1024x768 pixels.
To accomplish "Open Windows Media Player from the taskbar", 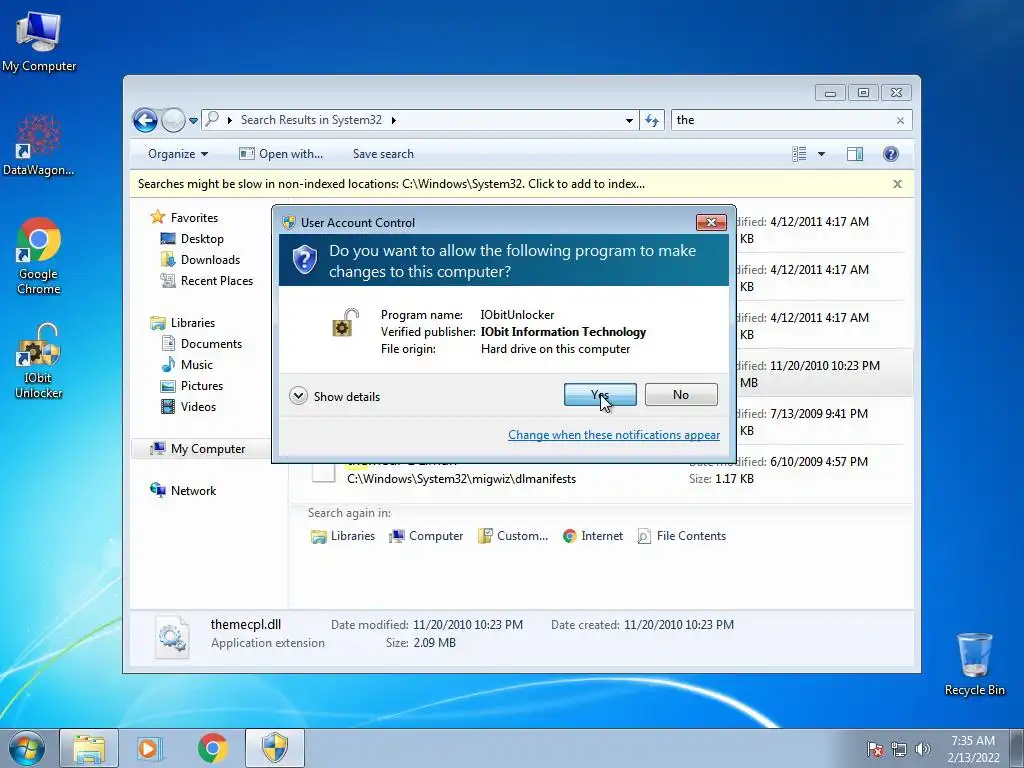I will (x=149, y=748).
